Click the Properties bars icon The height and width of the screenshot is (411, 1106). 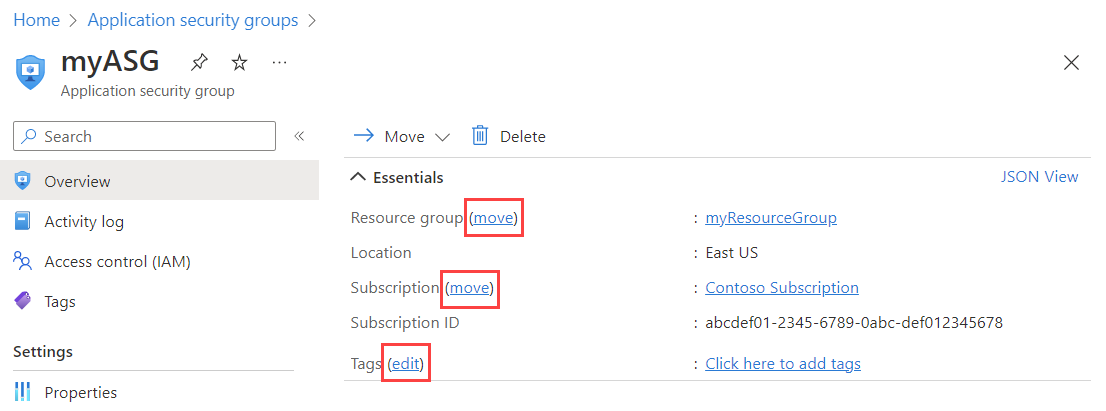(23, 392)
